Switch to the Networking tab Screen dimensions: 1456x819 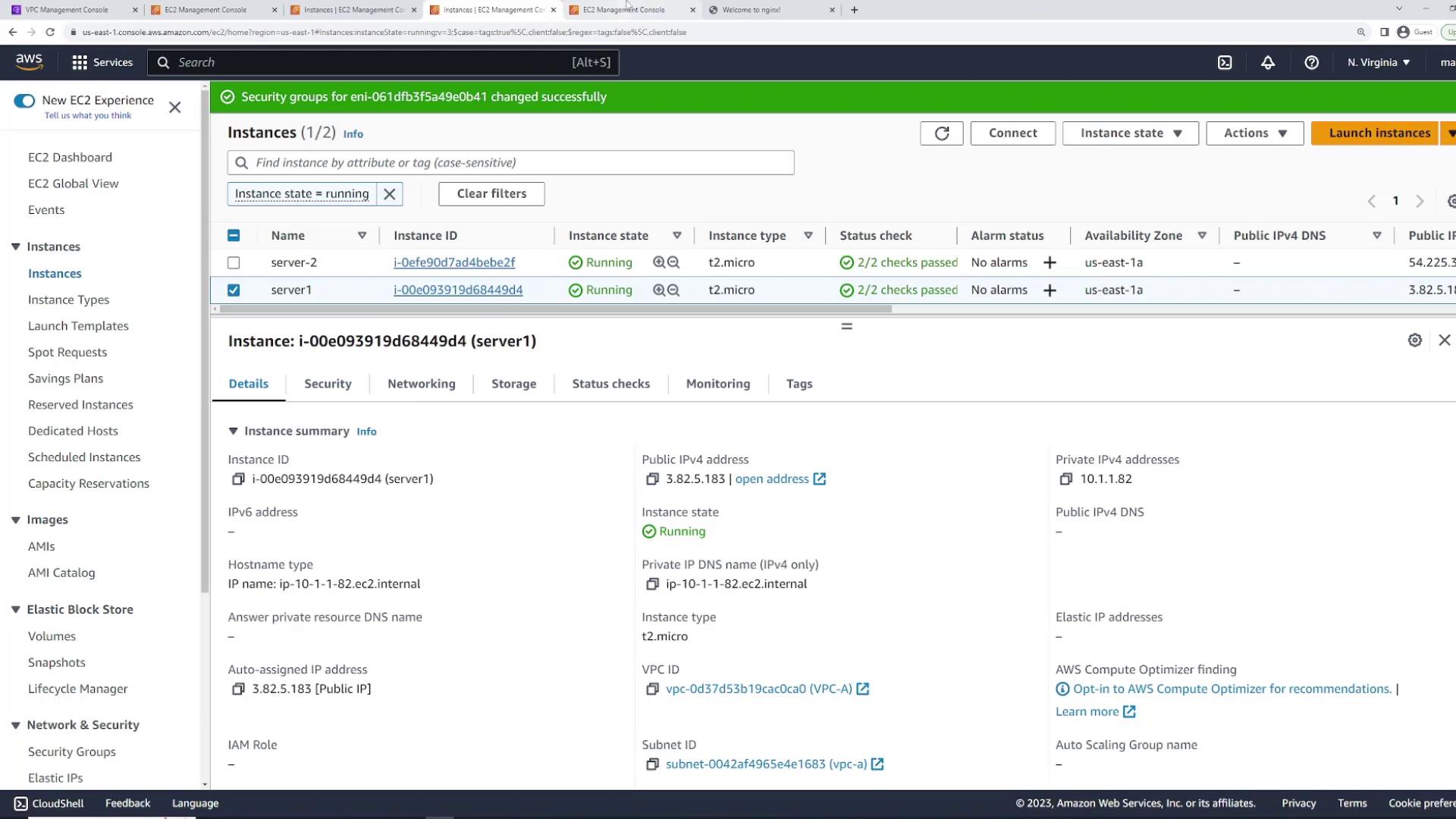[x=421, y=384]
